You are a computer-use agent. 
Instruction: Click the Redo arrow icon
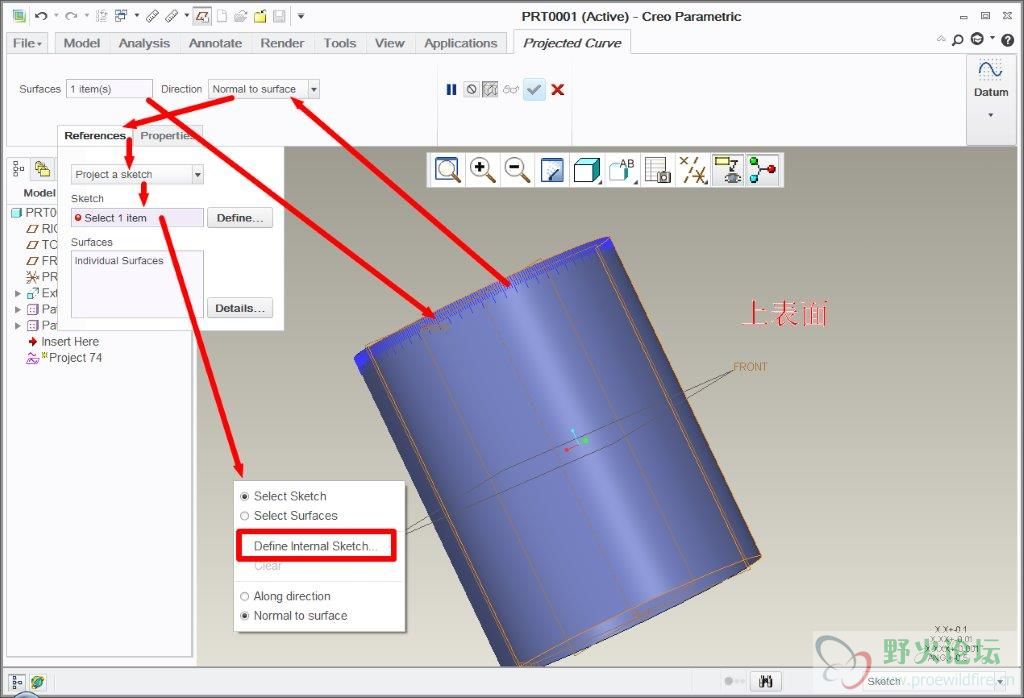point(71,16)
